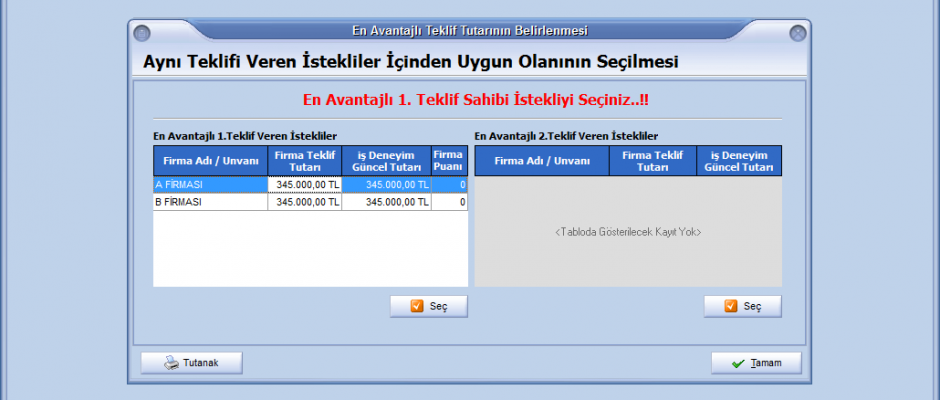Click the Firma Puanı column header
Screen dimensions: 940x400
[449, 161]
